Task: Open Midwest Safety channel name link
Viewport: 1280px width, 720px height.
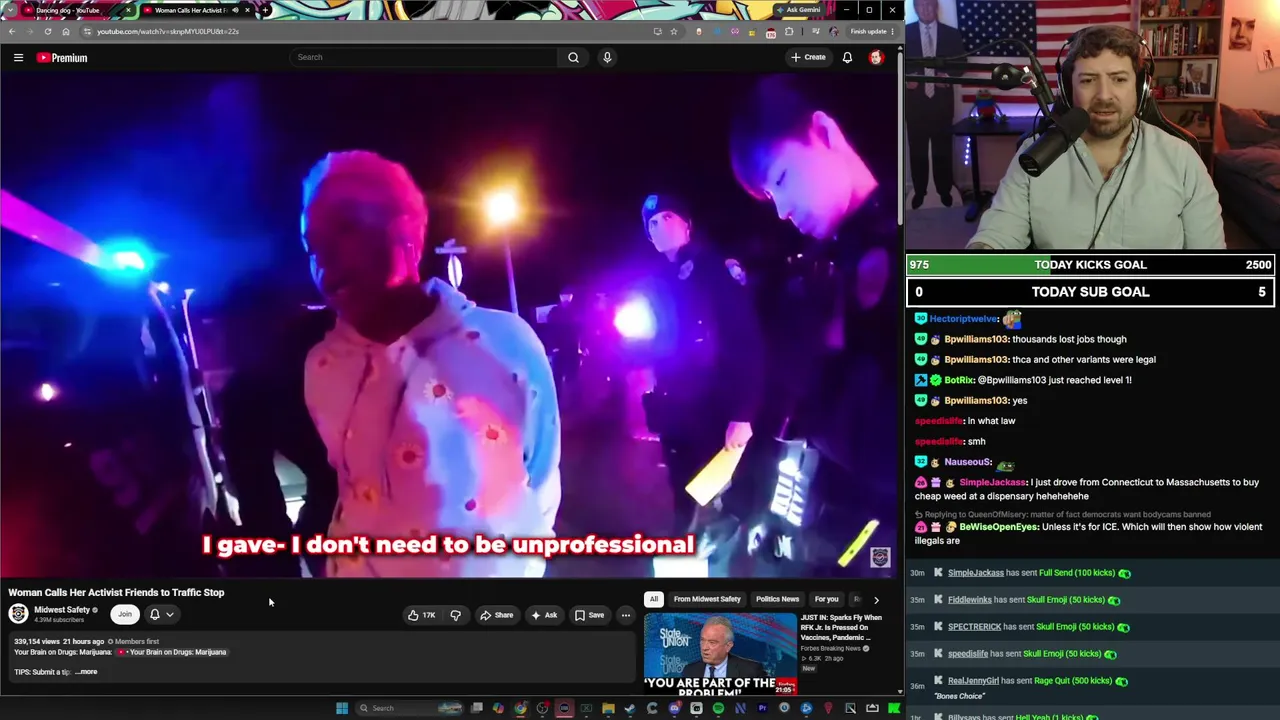Action: point(62,610)
